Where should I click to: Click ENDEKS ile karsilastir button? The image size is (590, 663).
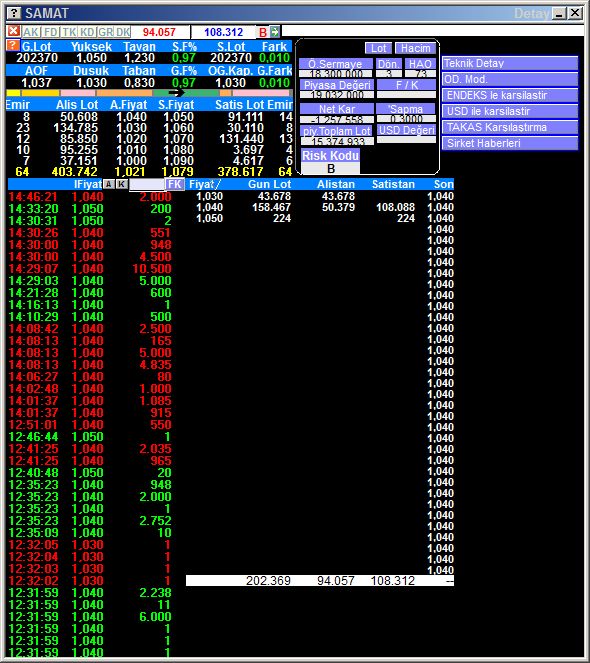coord(510,95)
